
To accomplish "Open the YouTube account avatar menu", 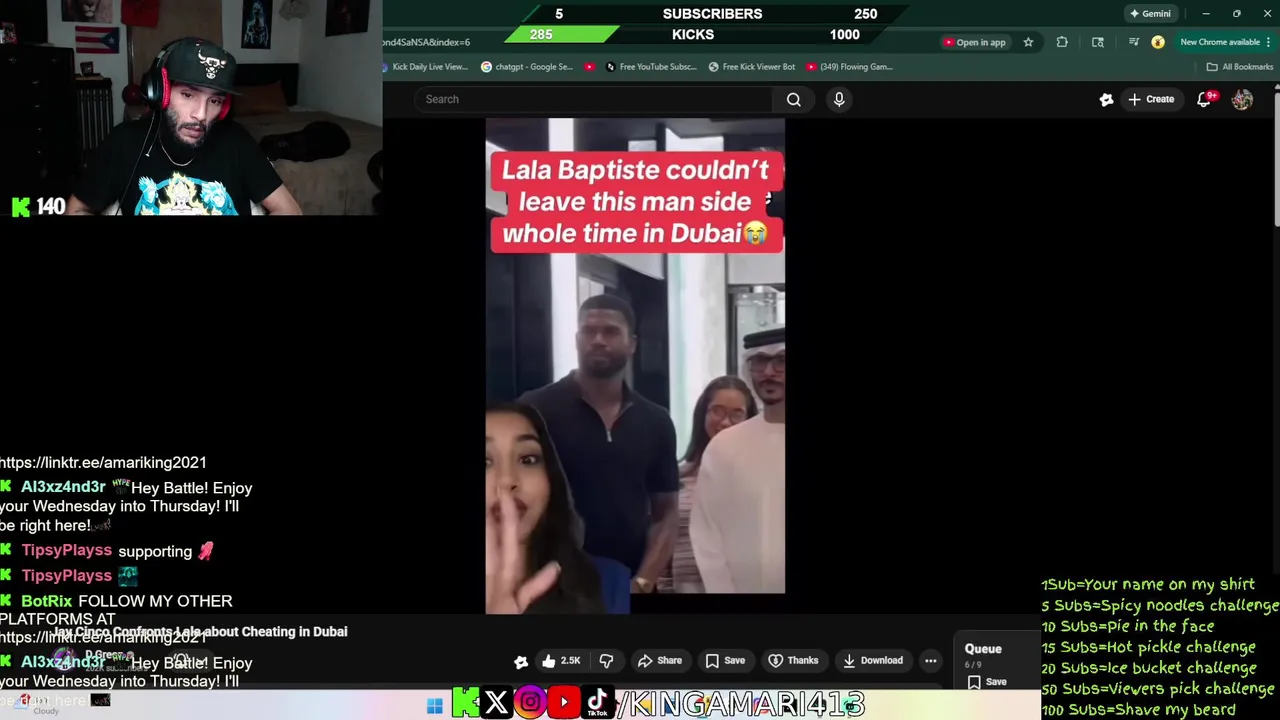I will [x=1242, y=99].
